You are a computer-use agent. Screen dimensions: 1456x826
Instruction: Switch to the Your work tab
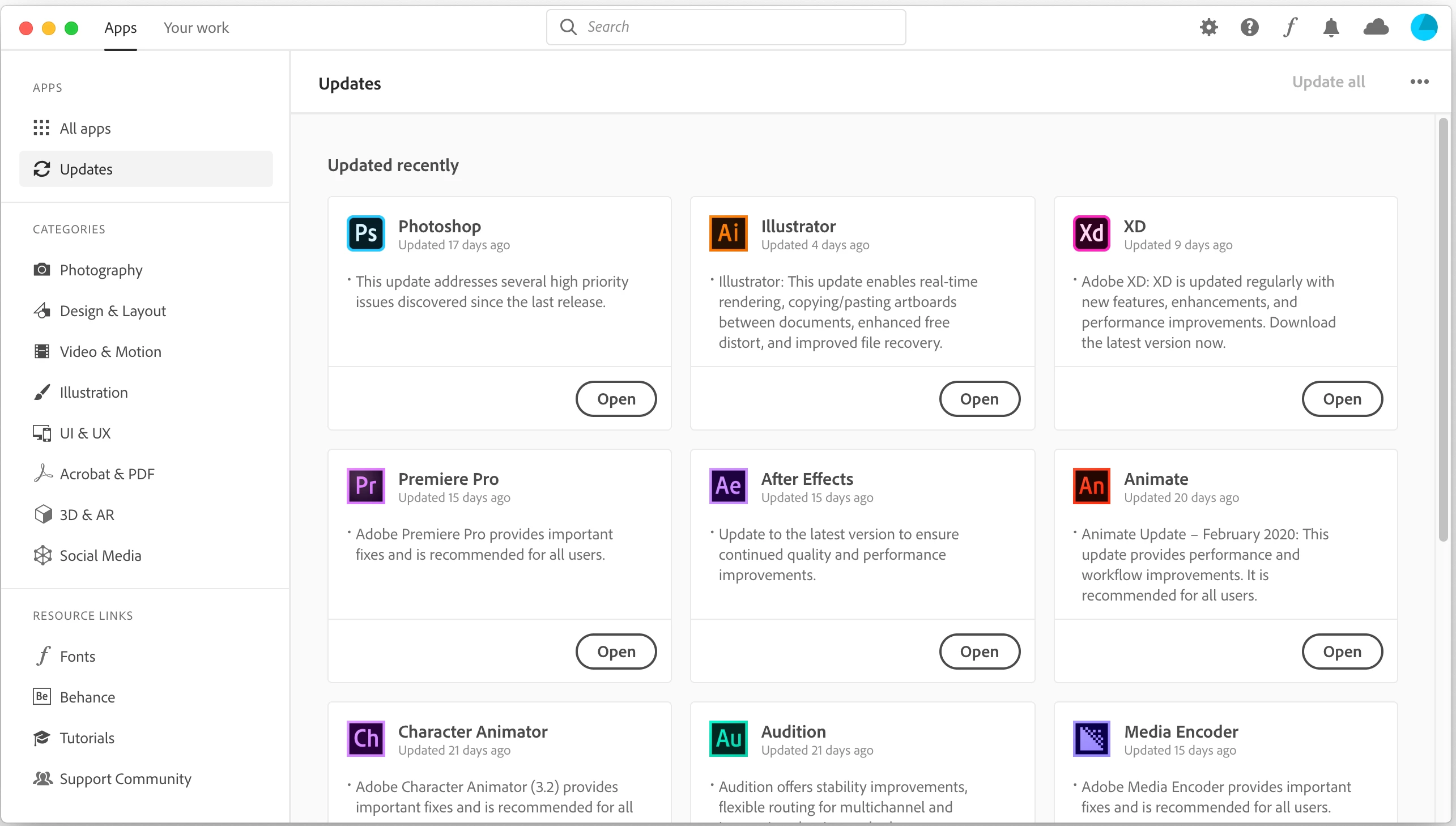tap(196, 27)
